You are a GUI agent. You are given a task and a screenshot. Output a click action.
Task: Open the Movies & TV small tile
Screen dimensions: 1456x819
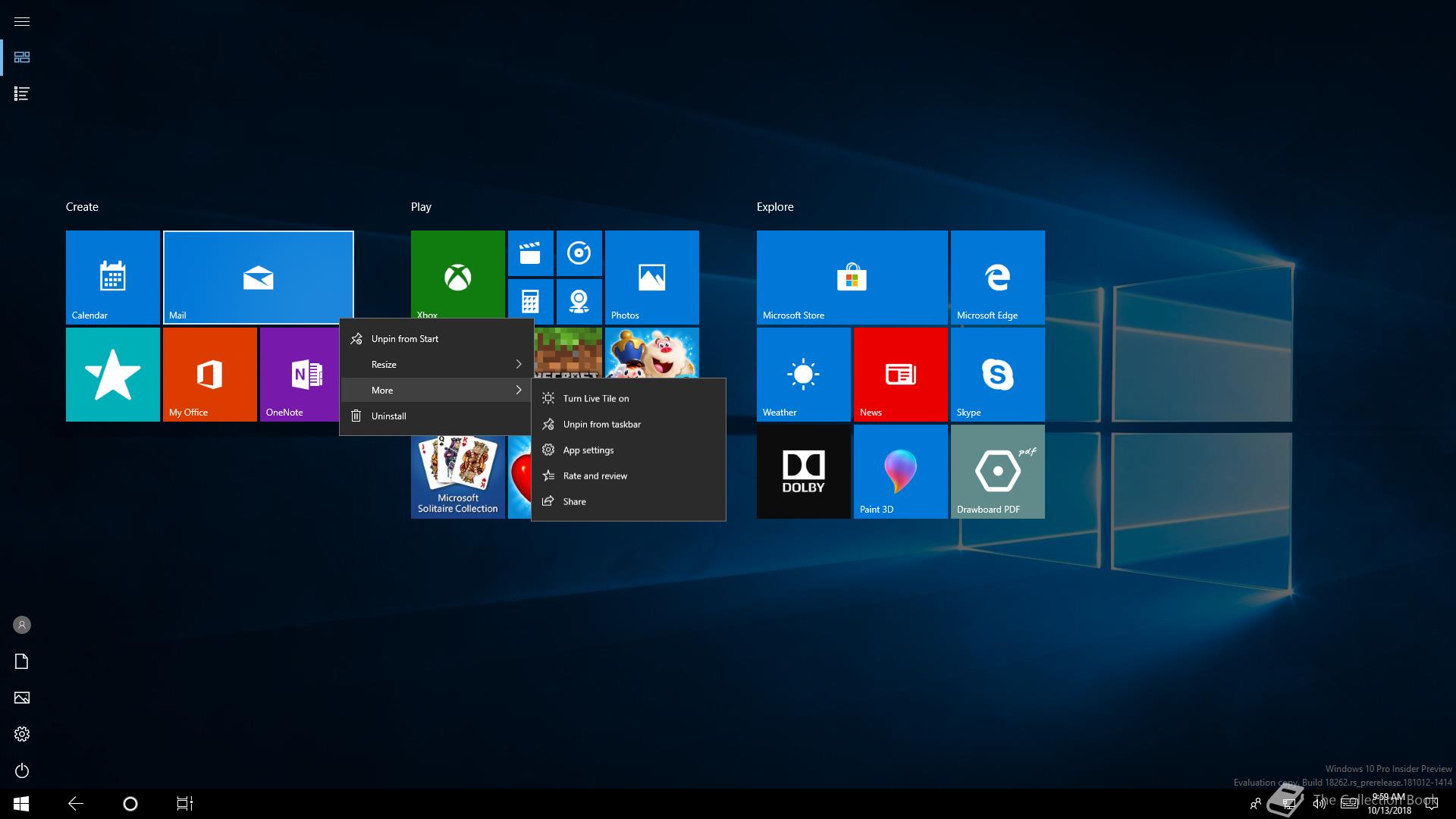530,253
